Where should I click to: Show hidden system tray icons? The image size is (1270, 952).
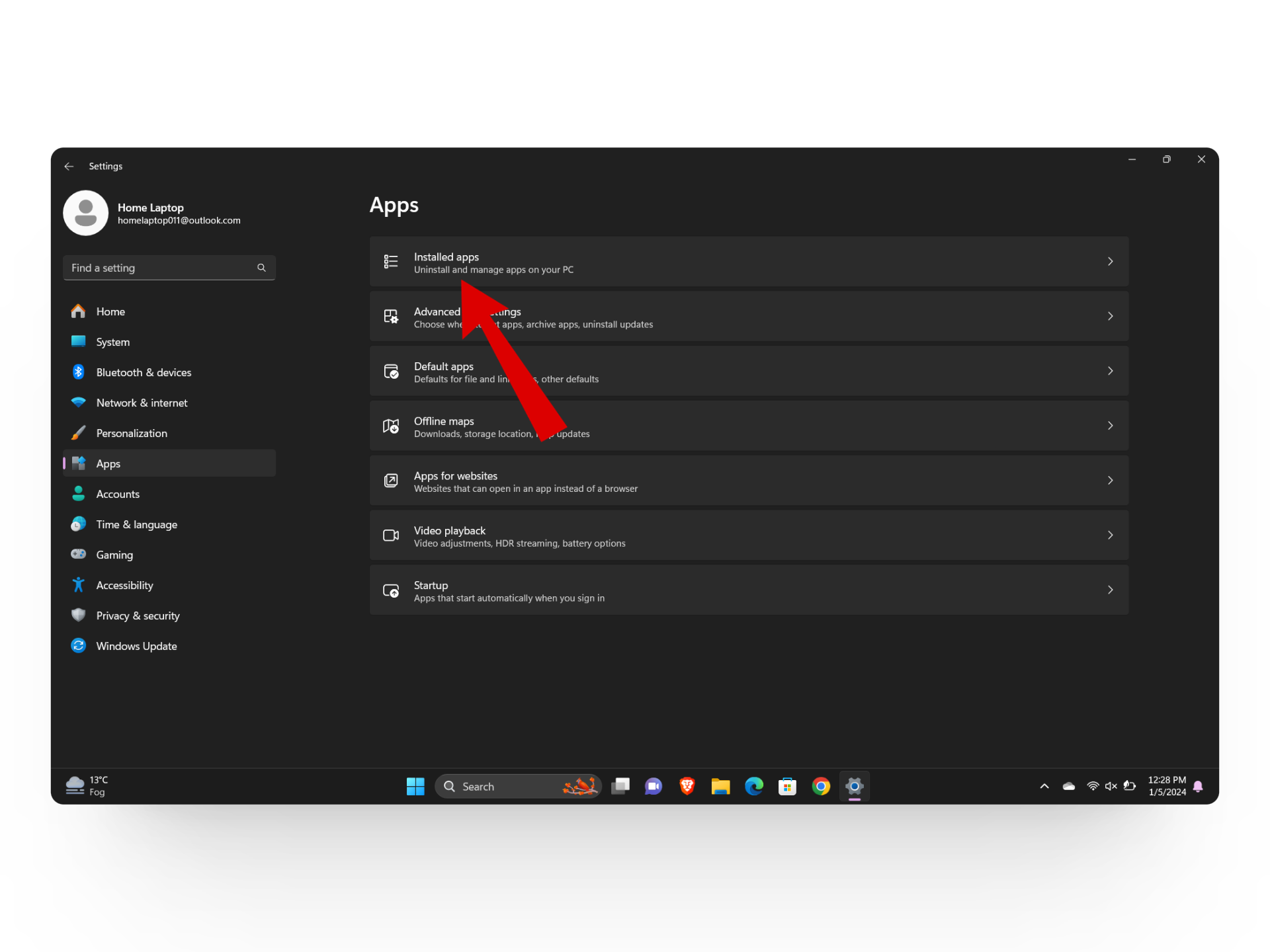(1044, 786)
